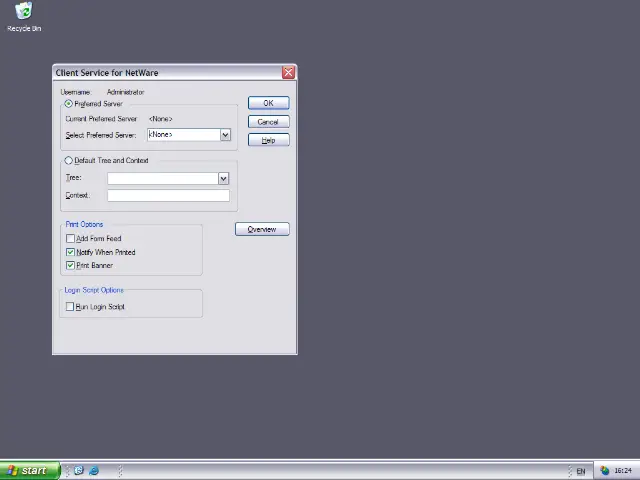Click the Print Options group label
Image resolution: width=640 pixels, height=480 pixels.
coord(84,224)
